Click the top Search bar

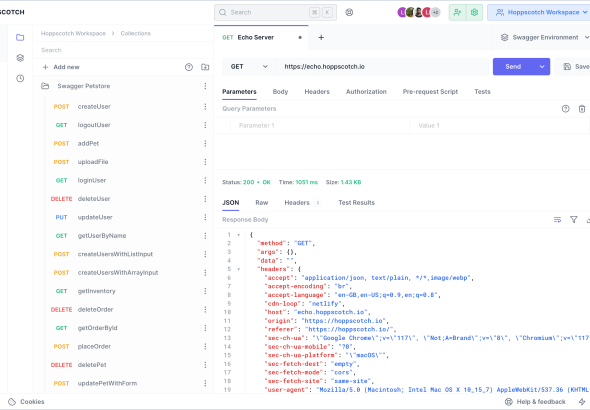pyautogui.click(x=275, y=12)
